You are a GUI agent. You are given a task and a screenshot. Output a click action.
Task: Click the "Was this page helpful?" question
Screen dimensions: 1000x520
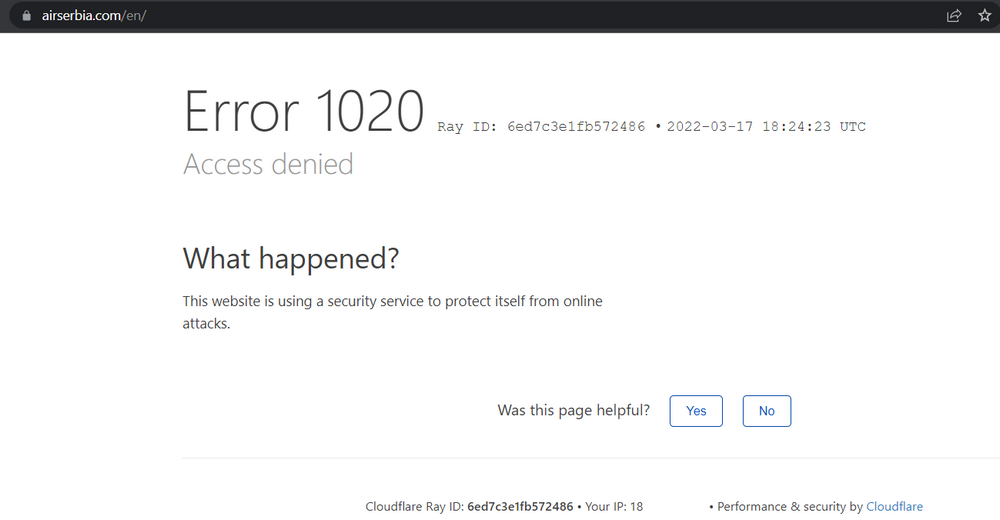pyautogui.click(x=574, y=411)
